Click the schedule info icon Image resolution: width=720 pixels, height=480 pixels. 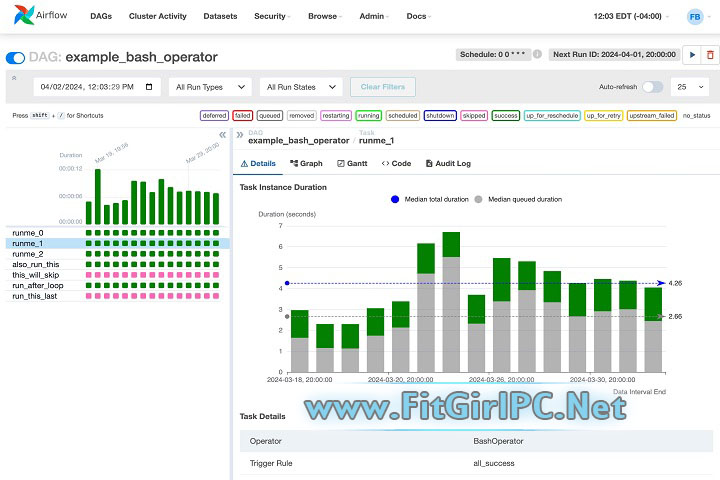[538, 54]
